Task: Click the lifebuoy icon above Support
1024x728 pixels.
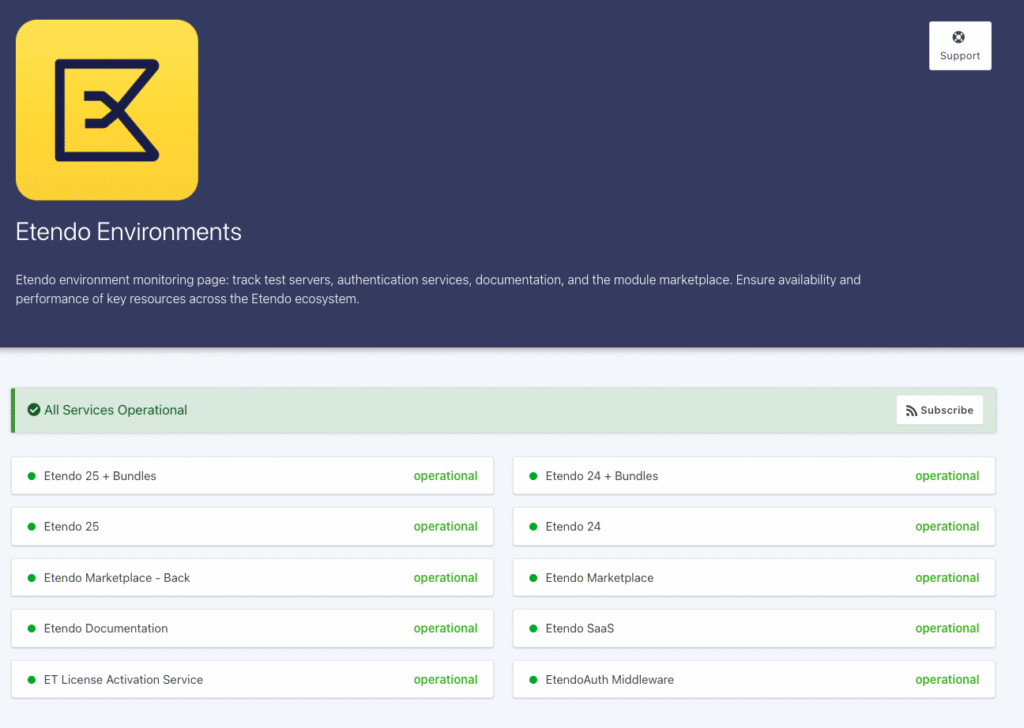Action: pos(959,37)
